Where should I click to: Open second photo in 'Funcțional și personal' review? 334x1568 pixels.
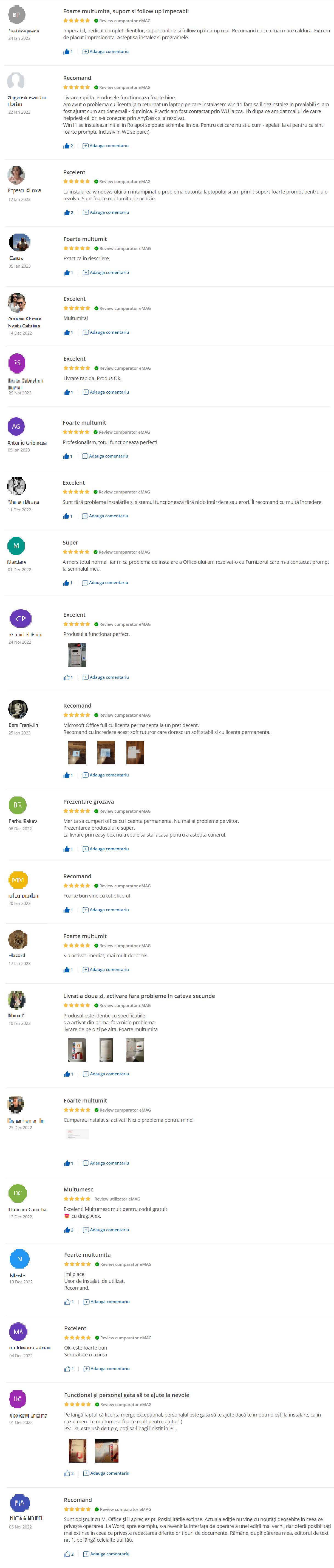click(x=107, y=1451)
